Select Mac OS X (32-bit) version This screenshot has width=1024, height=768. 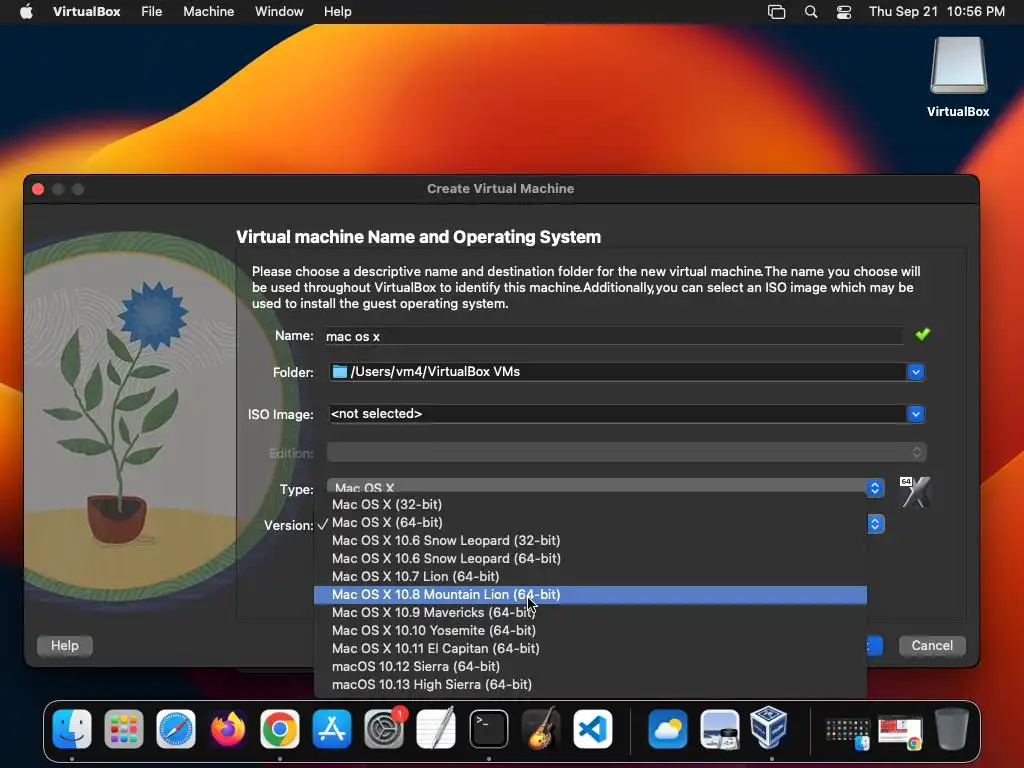tap(590, 504)
